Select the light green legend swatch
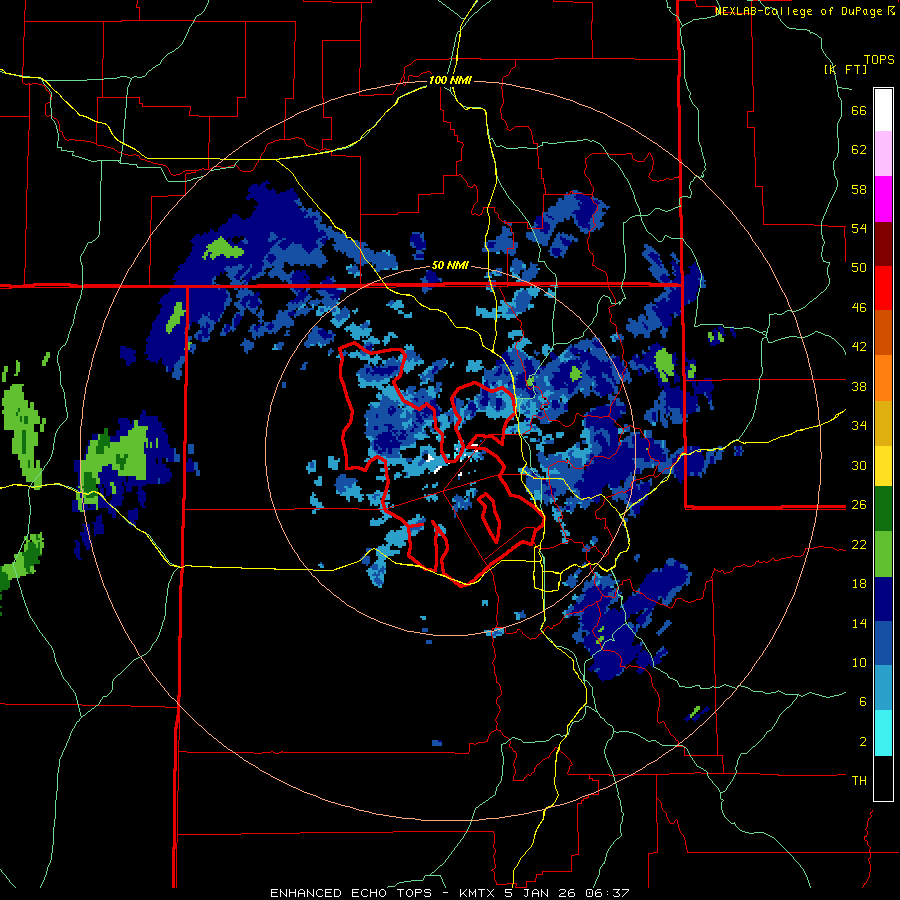The width and height of the screenshot is (900, 900). [883, 554]
